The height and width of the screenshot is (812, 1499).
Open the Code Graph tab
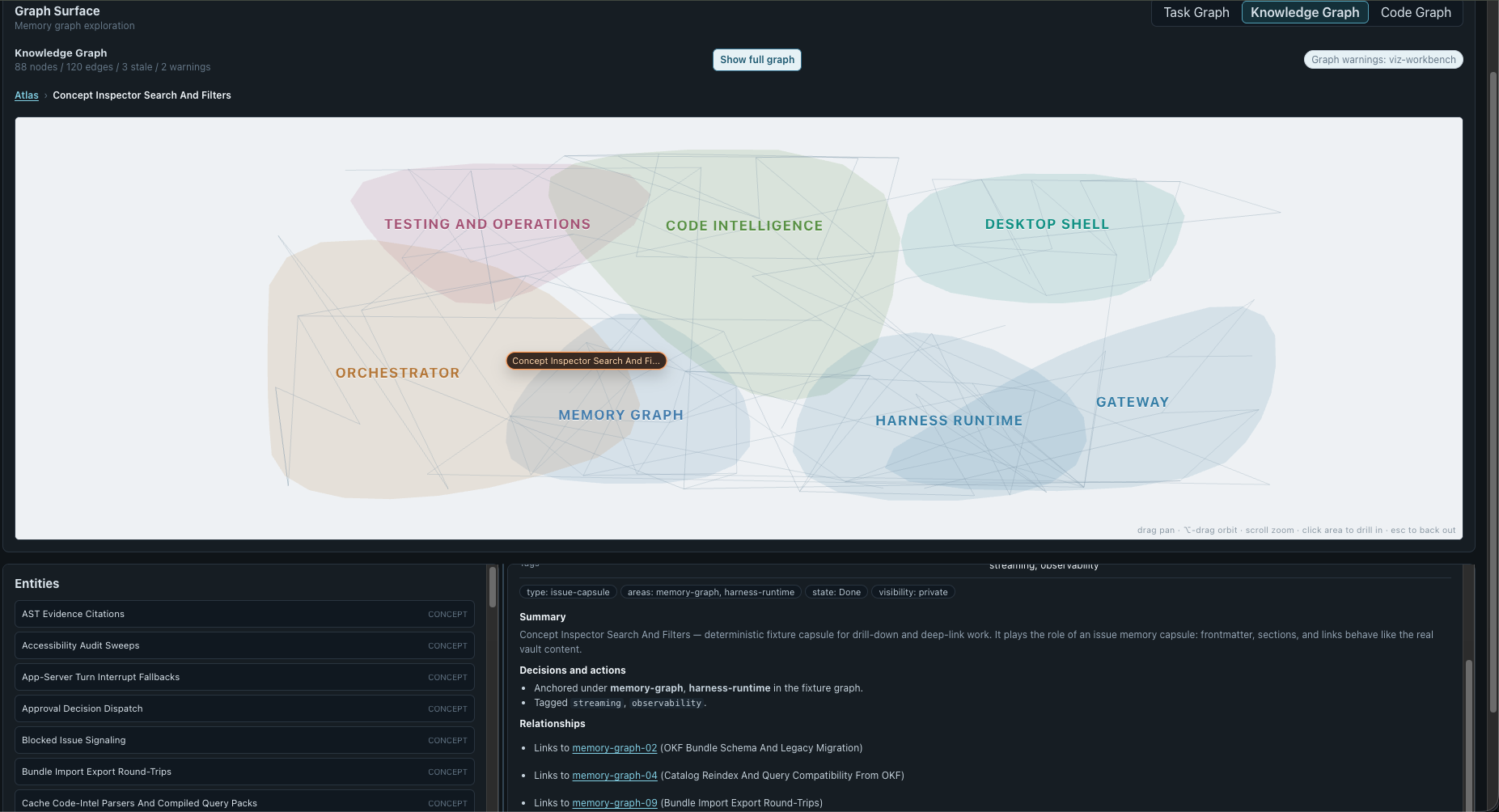tap(1416, 13)
